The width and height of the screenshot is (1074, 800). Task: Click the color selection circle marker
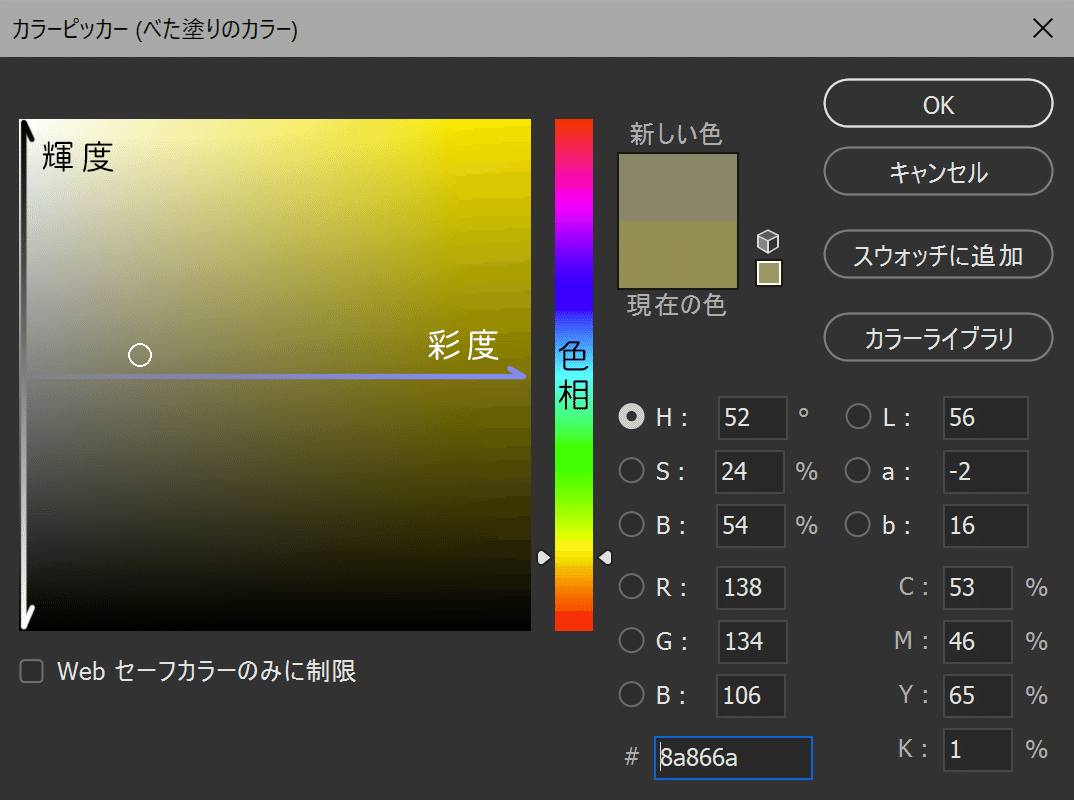pos(140,355)
